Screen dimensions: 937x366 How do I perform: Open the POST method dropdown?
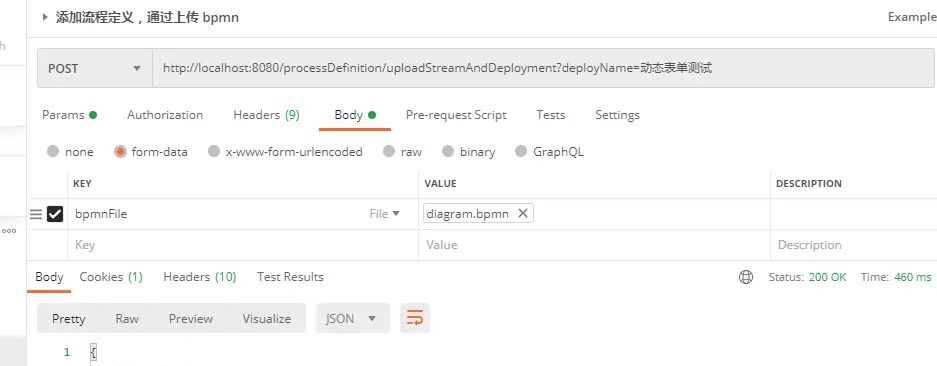94,68
